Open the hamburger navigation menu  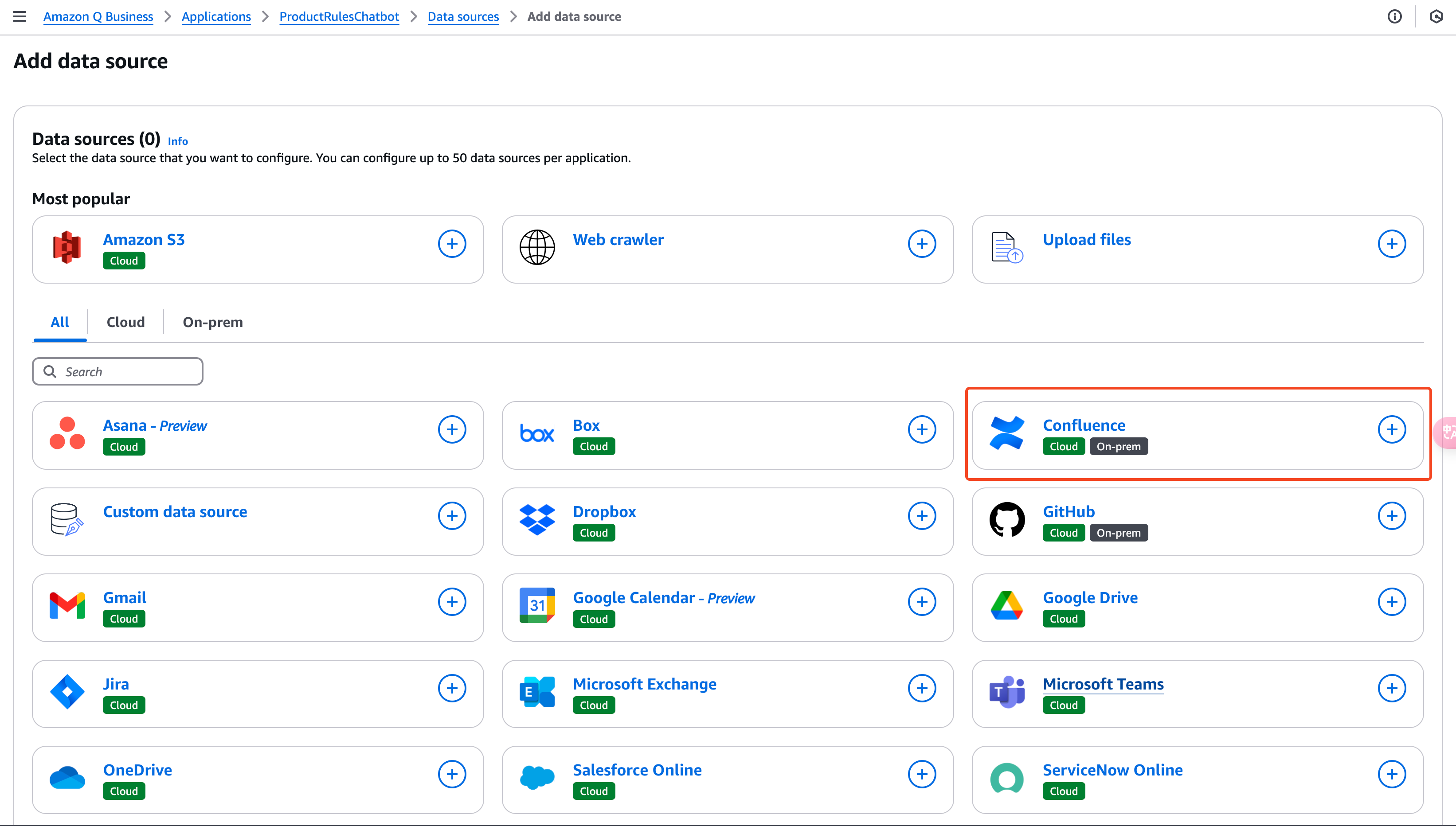pos(20,16)
